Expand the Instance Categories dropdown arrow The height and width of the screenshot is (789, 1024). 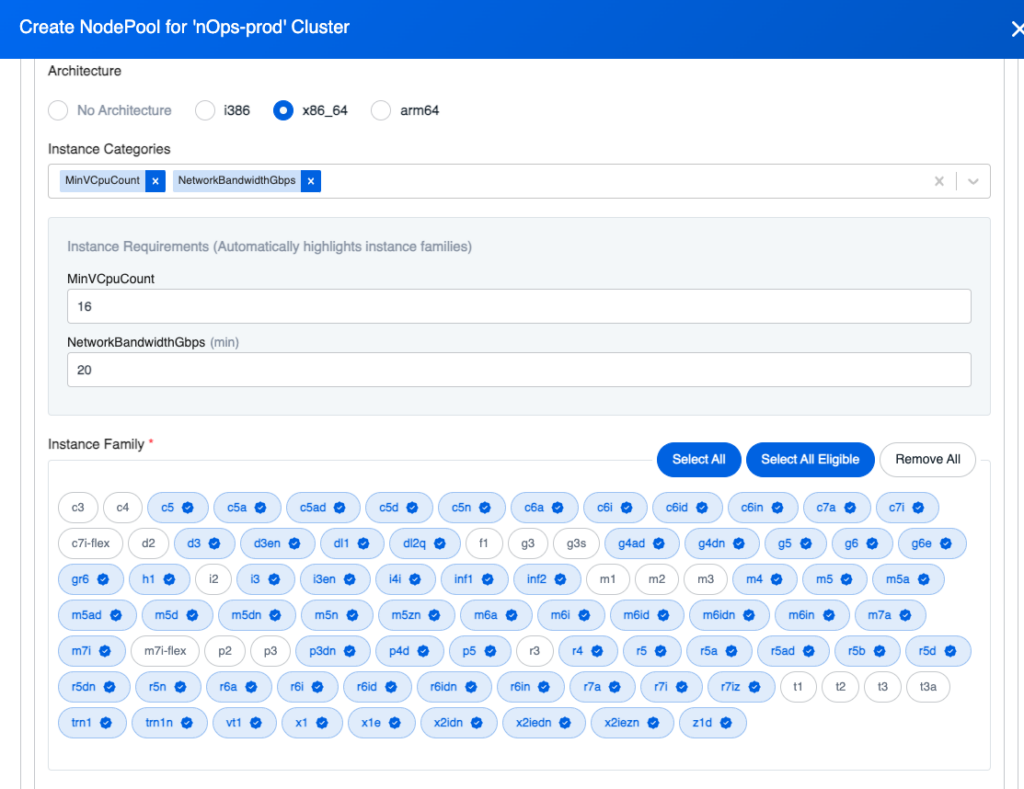click(x=973, y=181)
